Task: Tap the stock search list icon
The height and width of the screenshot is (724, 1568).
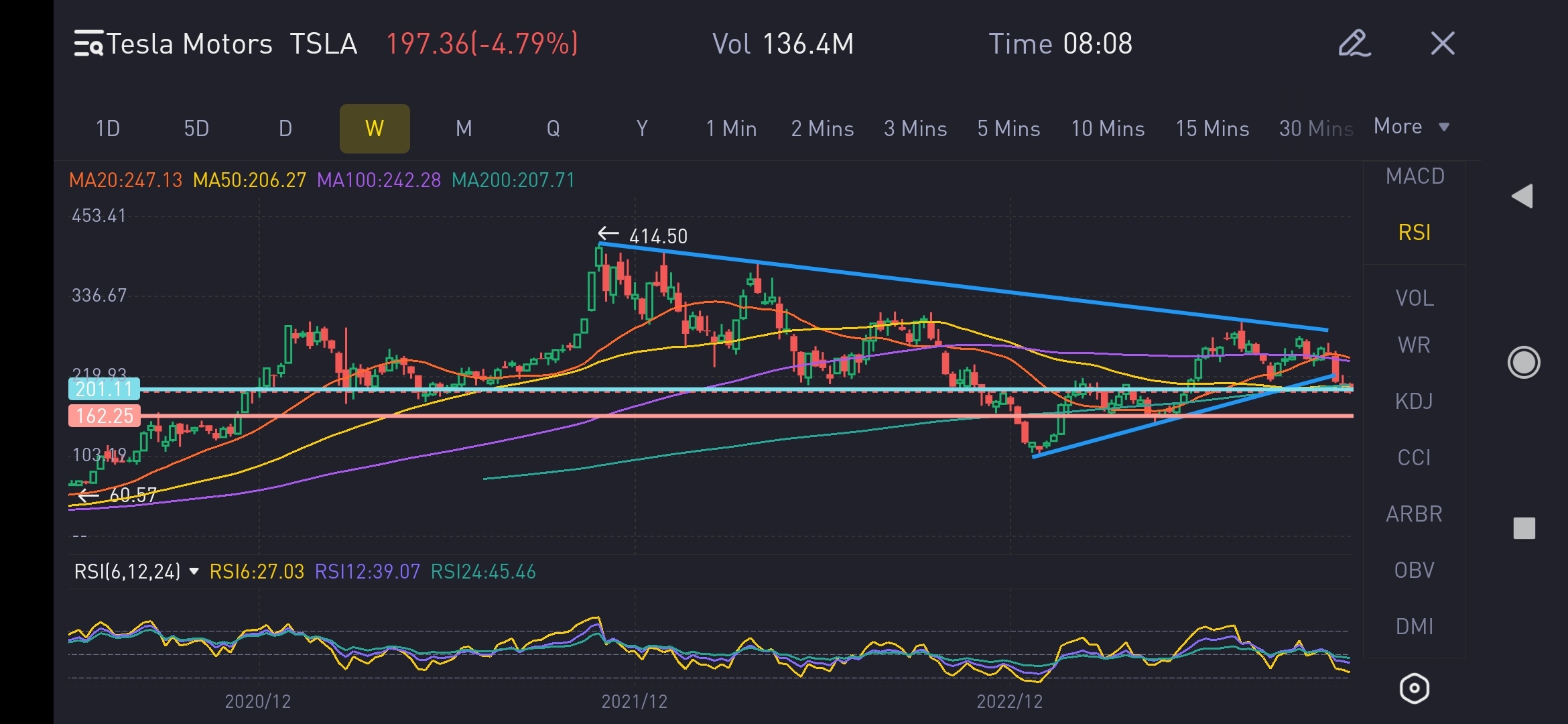Action: click(x=88, y=44)
